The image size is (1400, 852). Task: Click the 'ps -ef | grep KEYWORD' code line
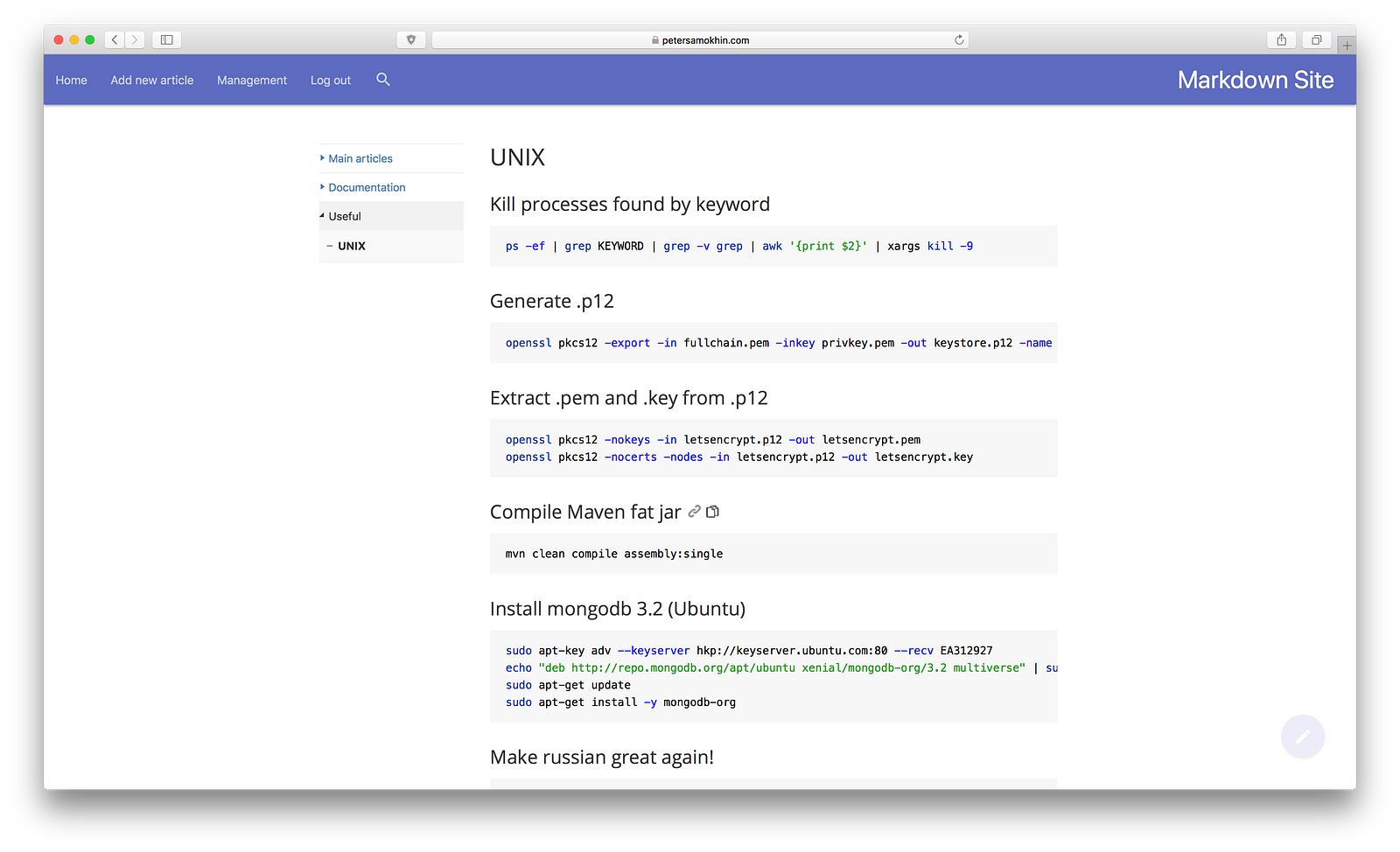click(739, 246)
